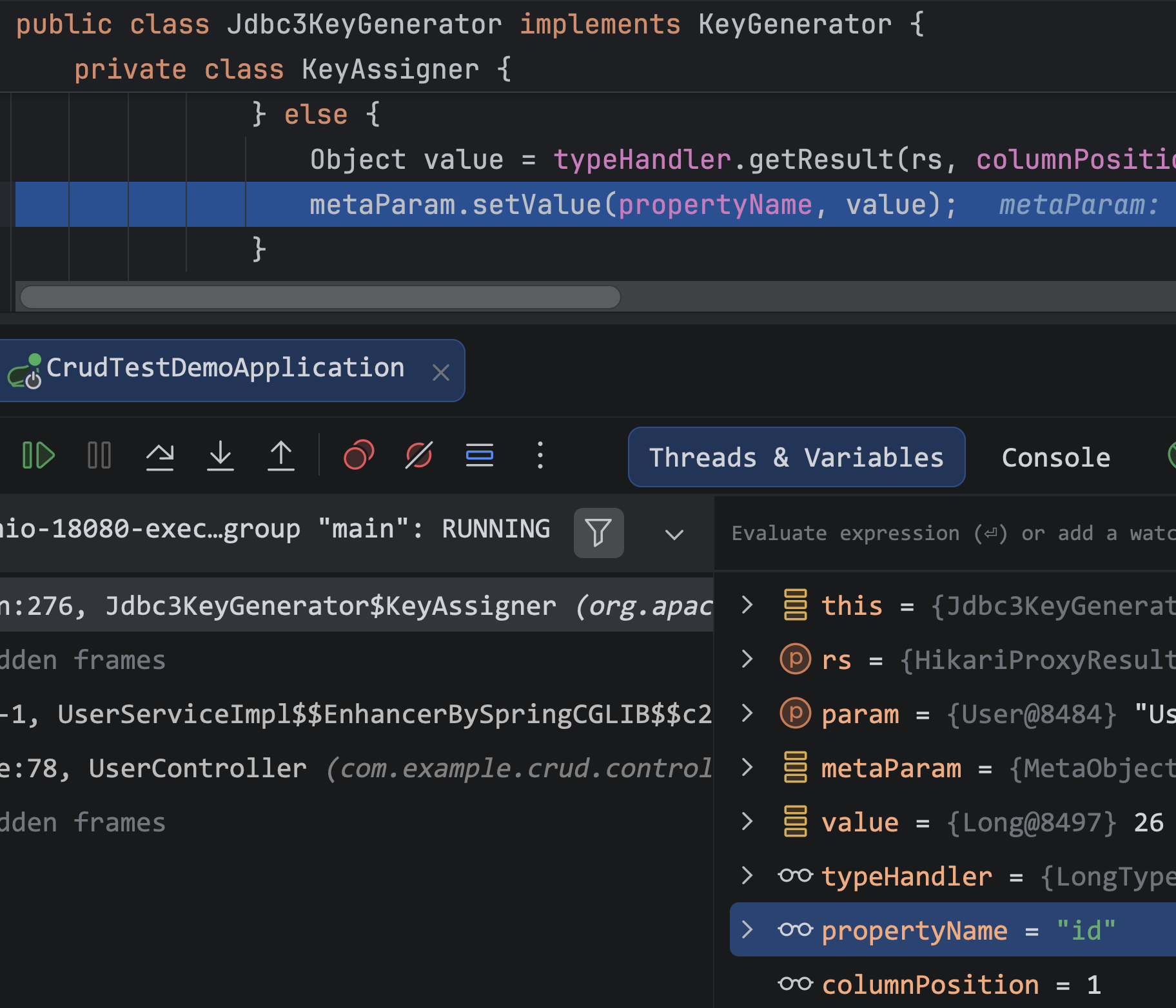Switch to Threads & Variables tab
The image size is (1176, 1008).
click(796, 457)
